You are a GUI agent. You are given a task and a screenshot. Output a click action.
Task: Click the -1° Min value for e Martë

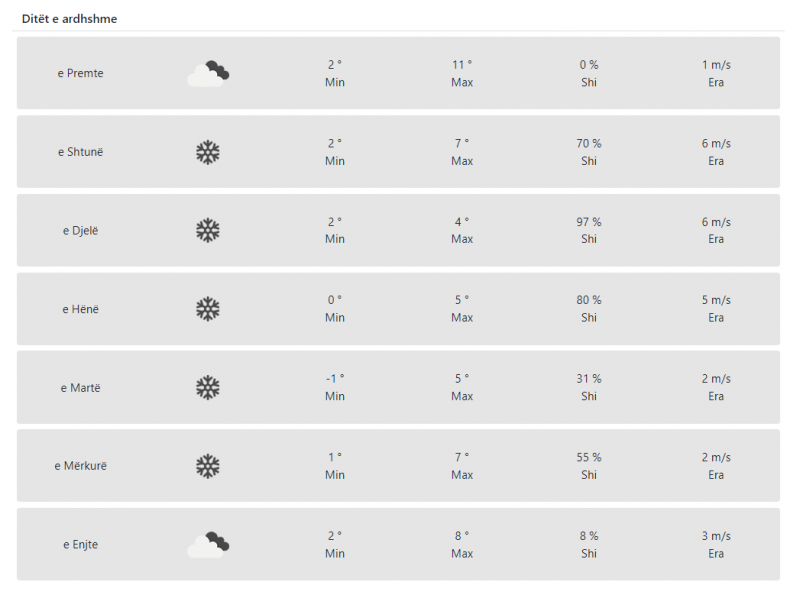click(x=335, y=379)
